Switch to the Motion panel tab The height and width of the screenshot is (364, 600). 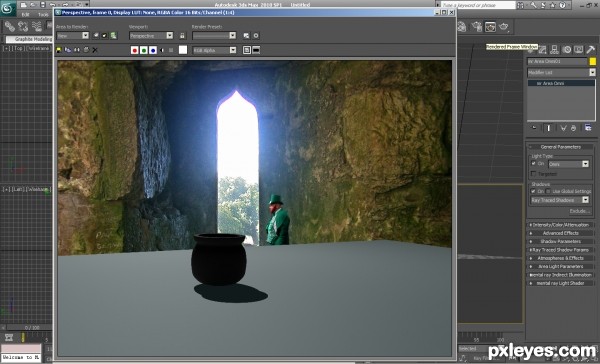566,49
